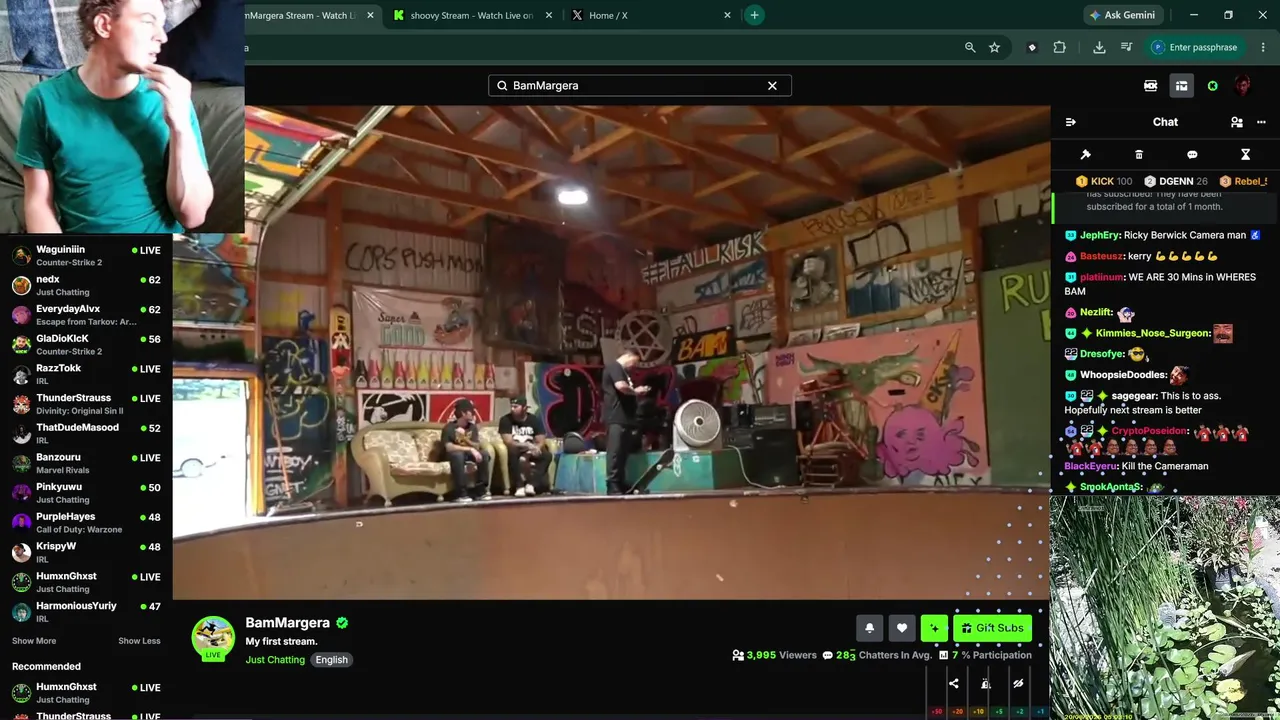Open the GlaDioKIcK channel in sidebar
Viewport: 1280px width, 720px height.
[86, 345]
